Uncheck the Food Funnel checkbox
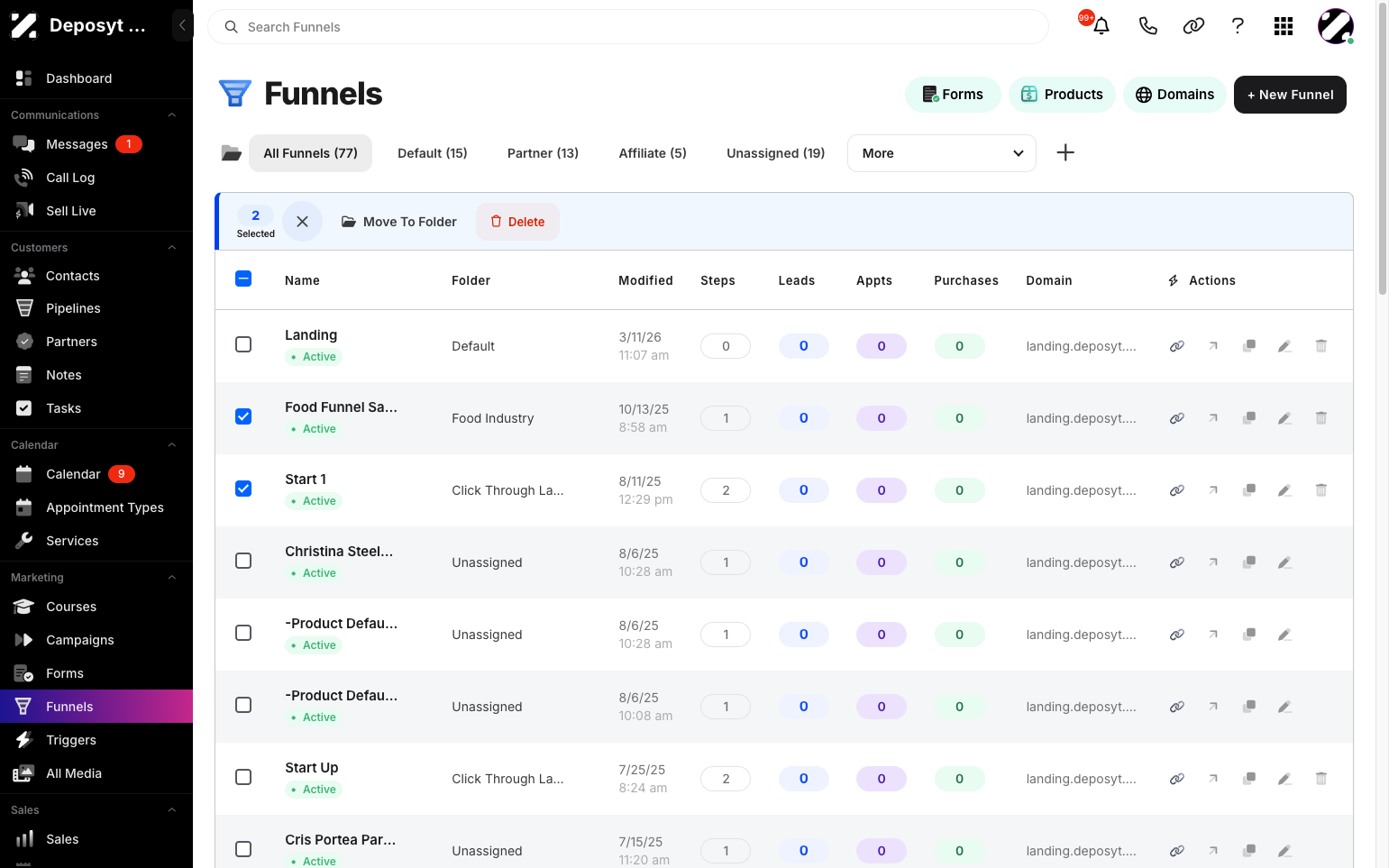Screen dimensions: 1389x868 [x=243, y=416]
